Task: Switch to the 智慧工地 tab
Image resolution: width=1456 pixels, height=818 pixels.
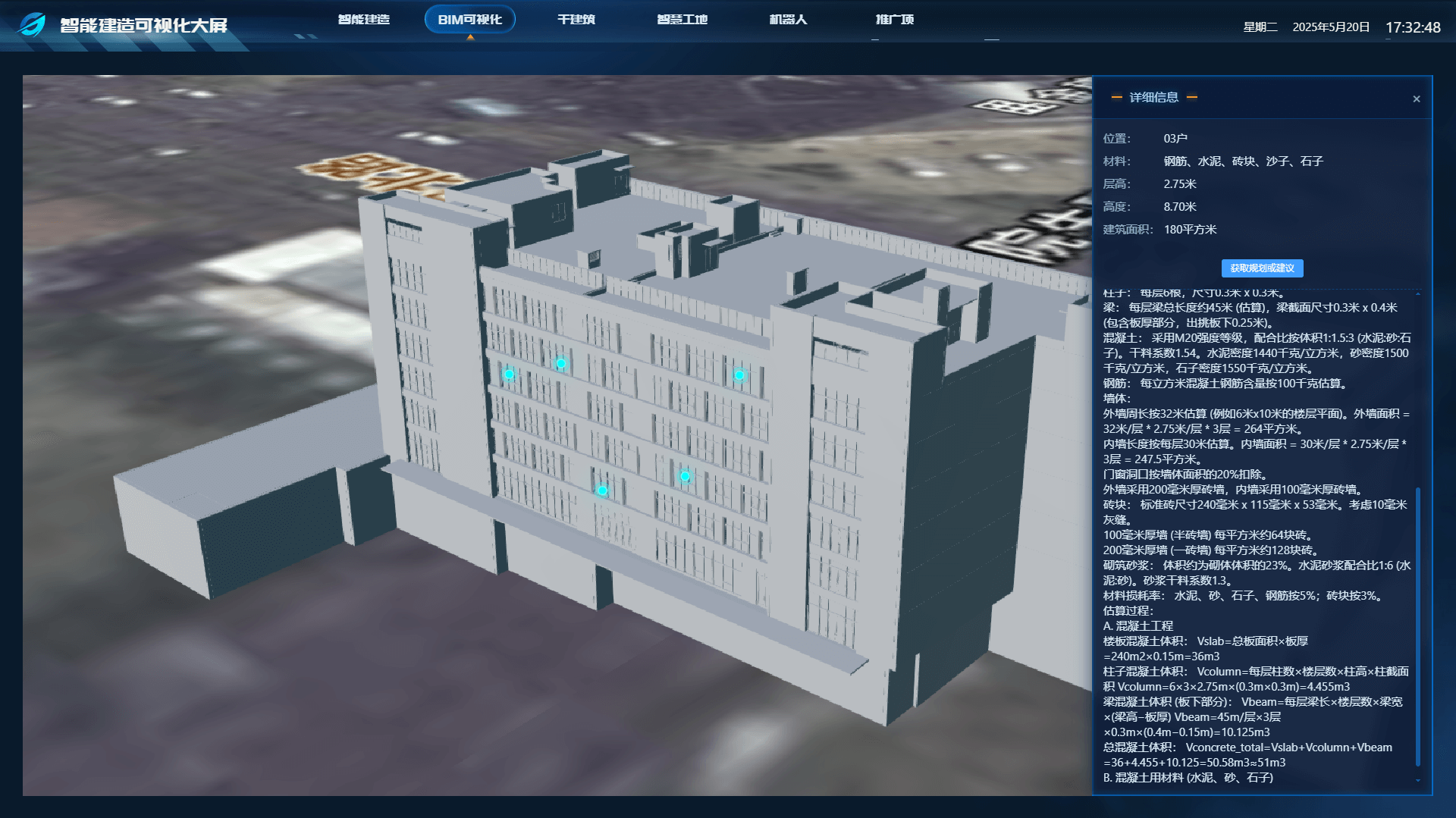Action: pos(682,20)
